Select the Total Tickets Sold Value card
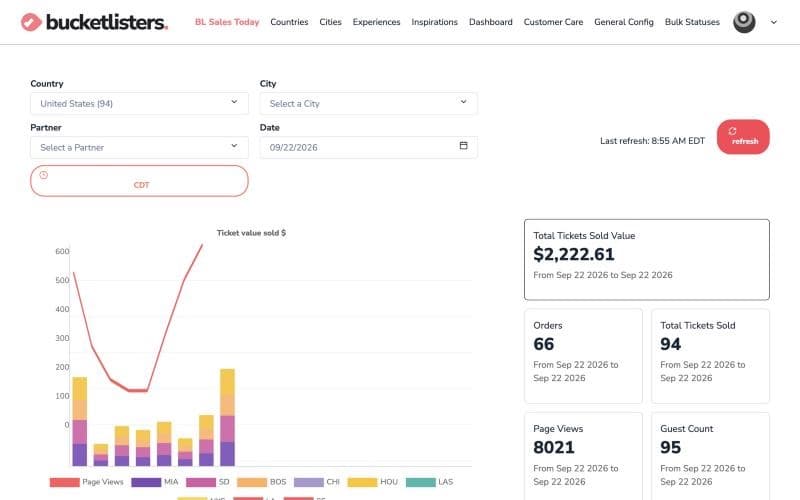Screen dimensions: 800x500 646,260
